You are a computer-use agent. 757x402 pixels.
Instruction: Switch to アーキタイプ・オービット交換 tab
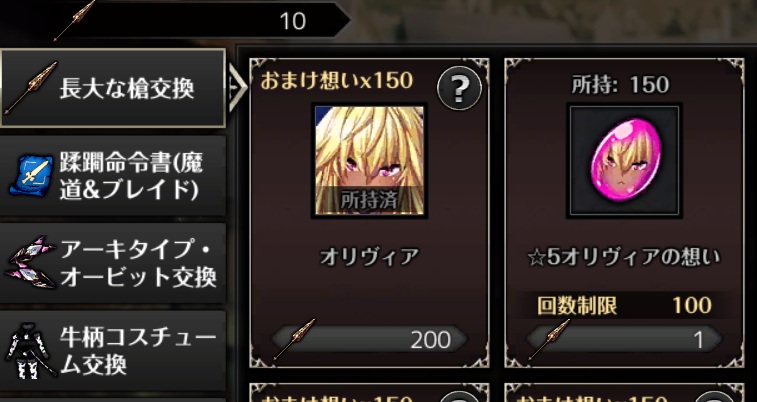point(113,263)
